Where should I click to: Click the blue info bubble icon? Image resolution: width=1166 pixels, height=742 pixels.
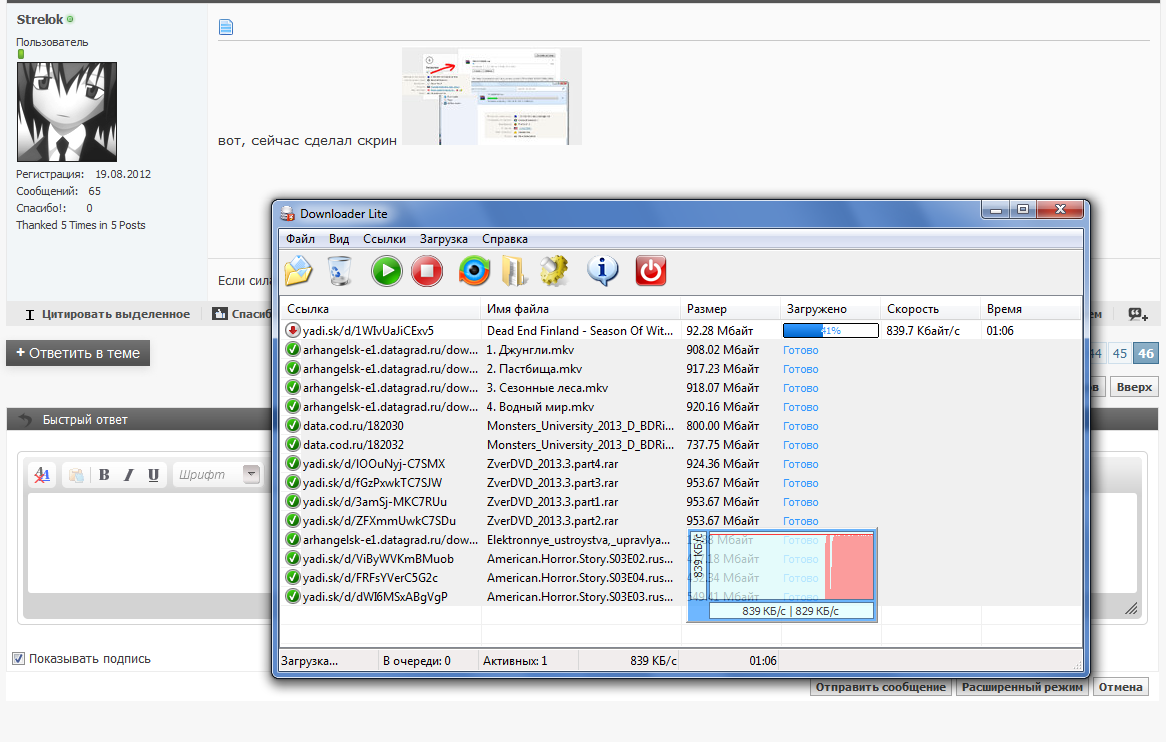point(603,271)
